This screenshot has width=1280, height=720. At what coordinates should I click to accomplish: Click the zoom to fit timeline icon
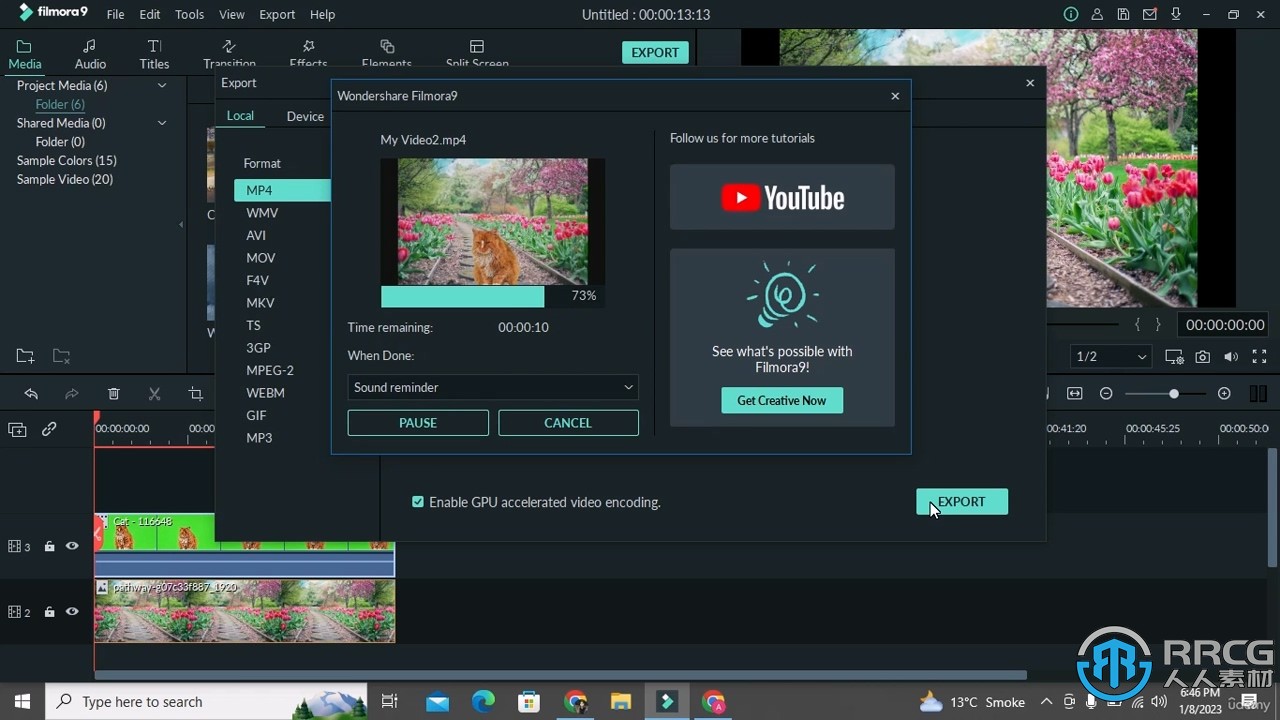coord(1075,394)
